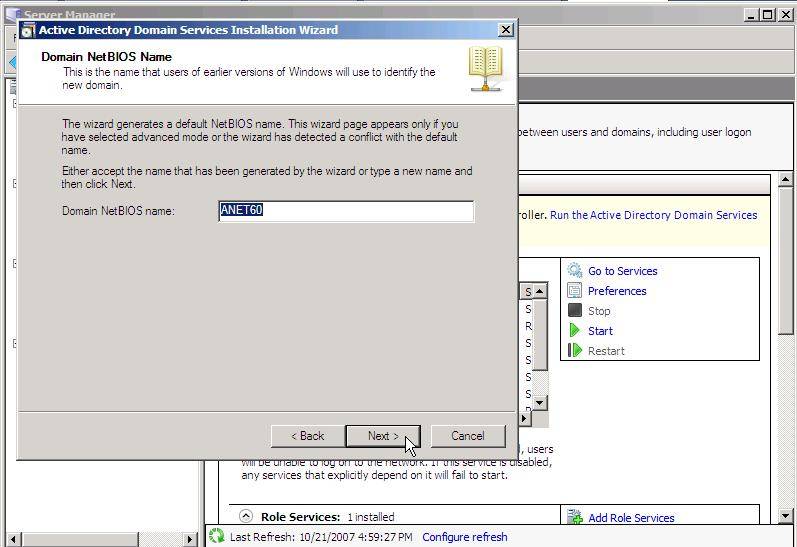Click the Domain NetBIOS name field
This screenshot has height=547, width=797.
346,211
